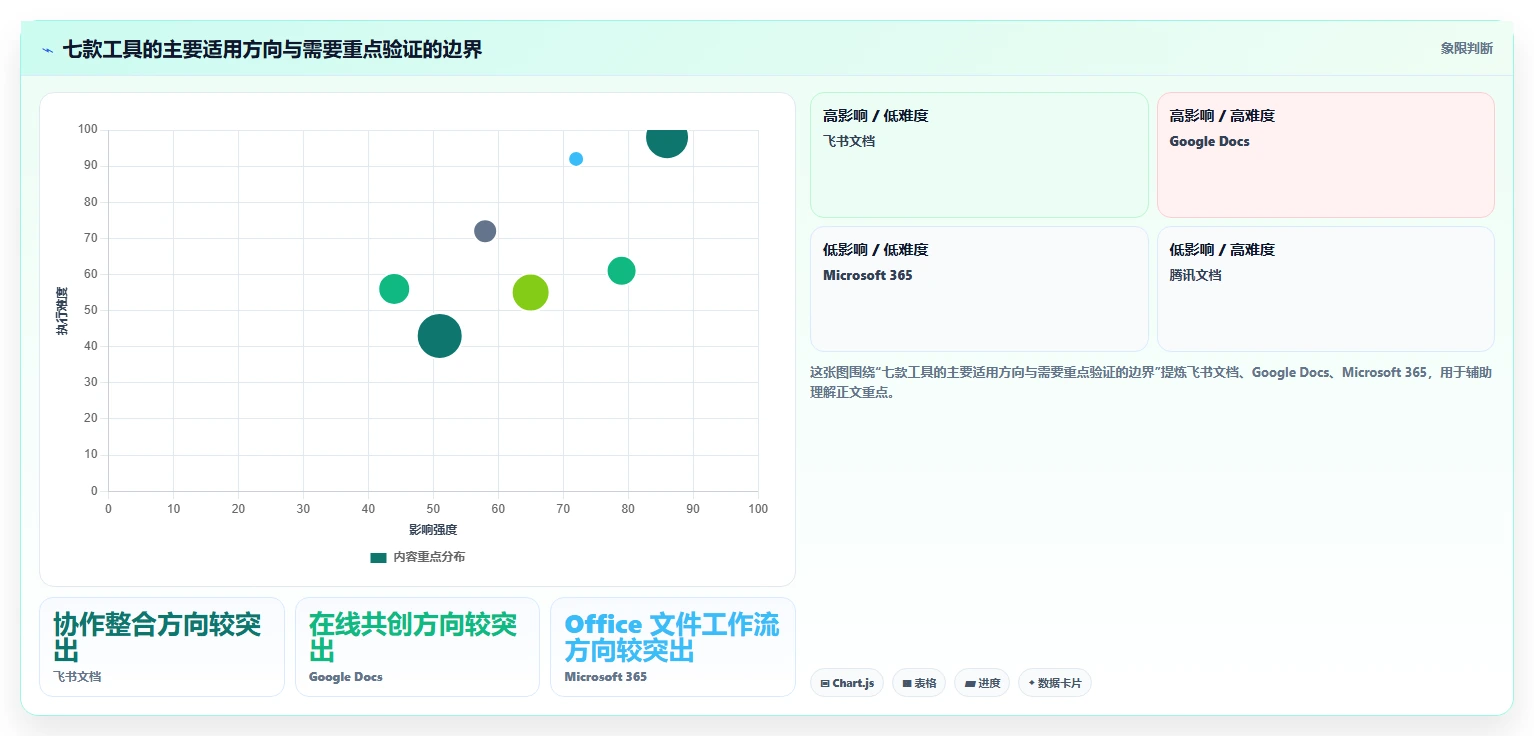Viewport: 1534px width, 736px height.
Task: Select the small blue bubble in the chart
Action: 576,159
